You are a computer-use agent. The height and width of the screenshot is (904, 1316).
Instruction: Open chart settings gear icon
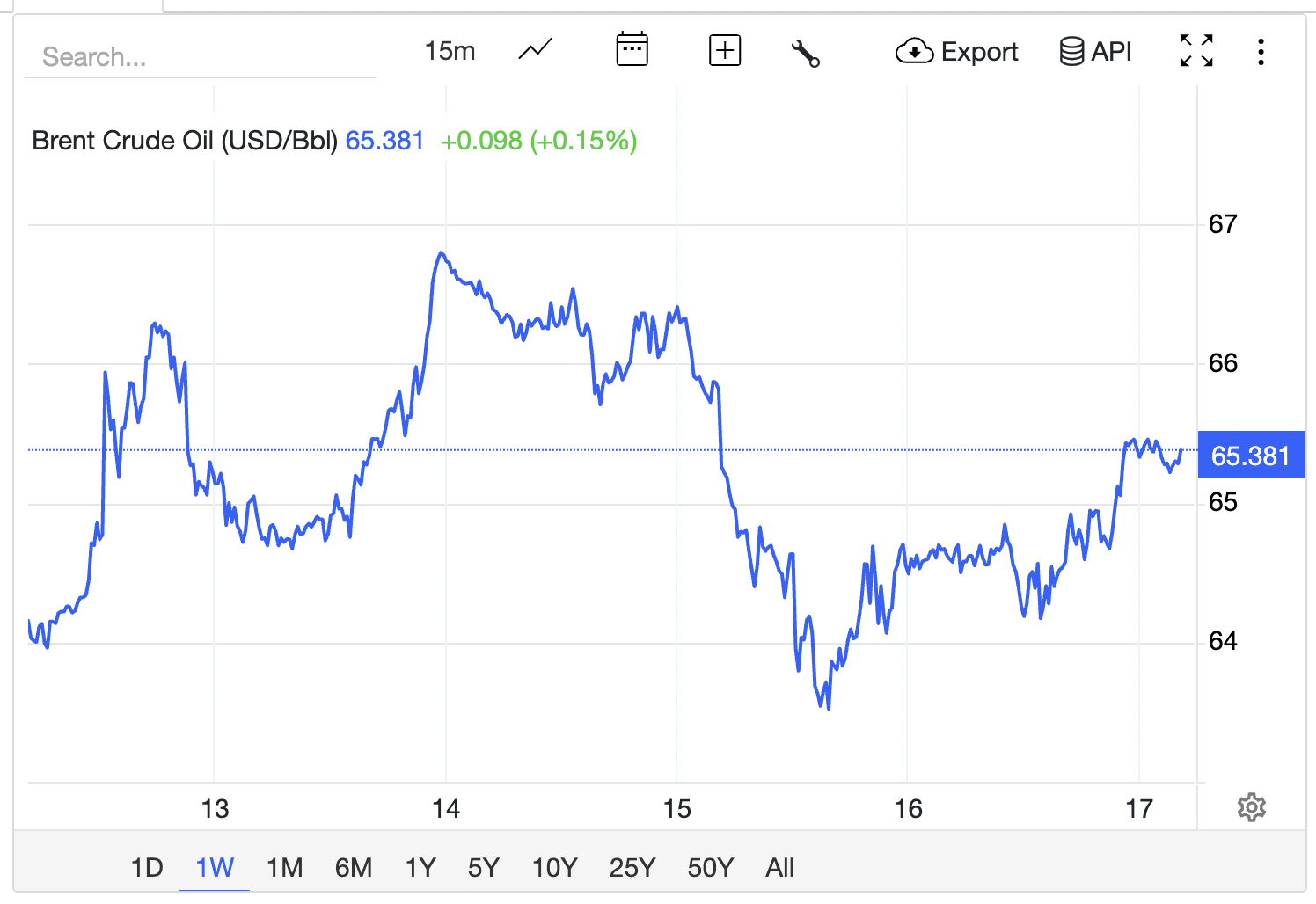click(1251, 807)
